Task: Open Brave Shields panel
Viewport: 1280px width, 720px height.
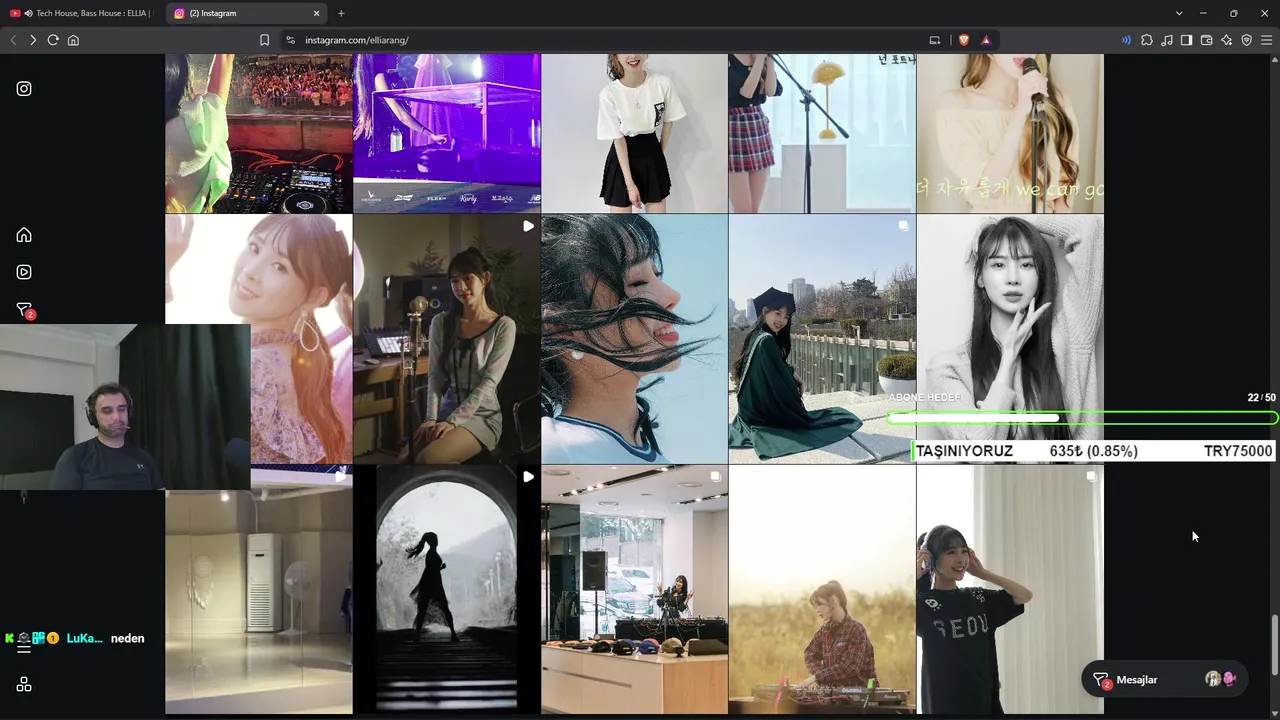Action: click(964, 40)
